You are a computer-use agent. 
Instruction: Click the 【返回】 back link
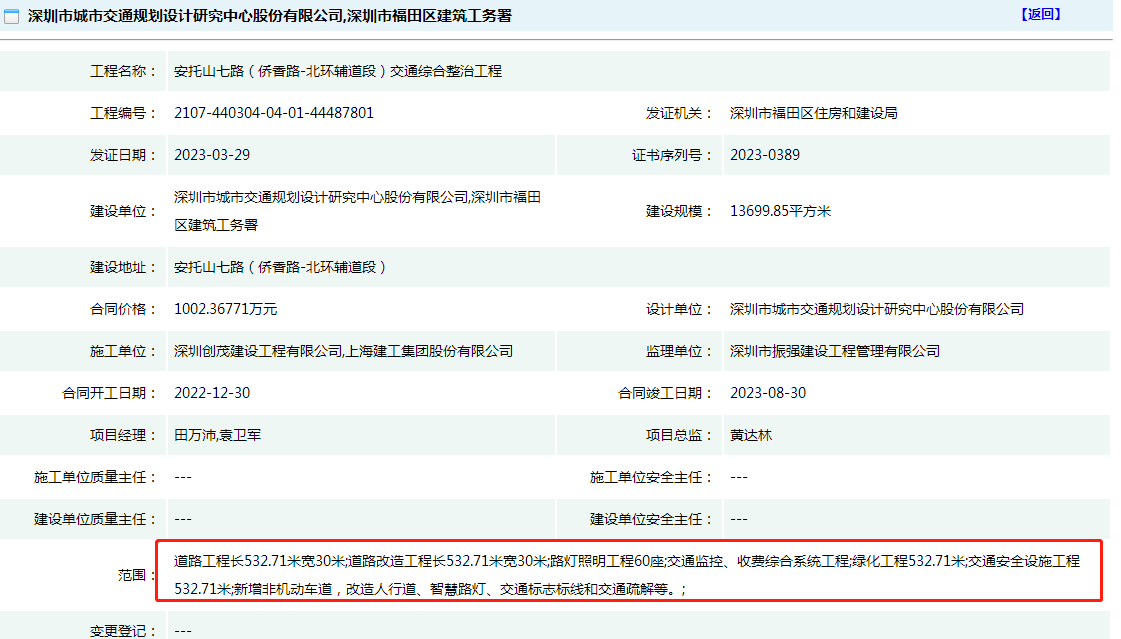point(1041,14)
